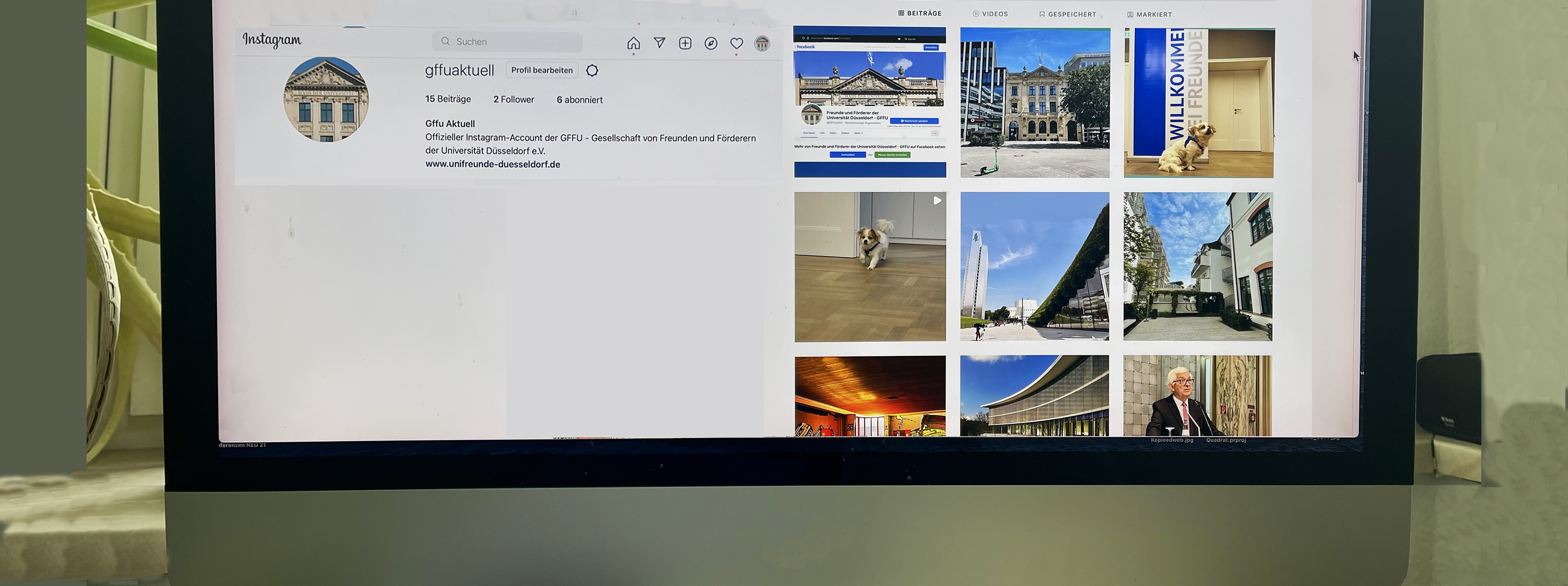Open the activity heart icon
Screen dimensions: 1568x586
coord(736,43)
